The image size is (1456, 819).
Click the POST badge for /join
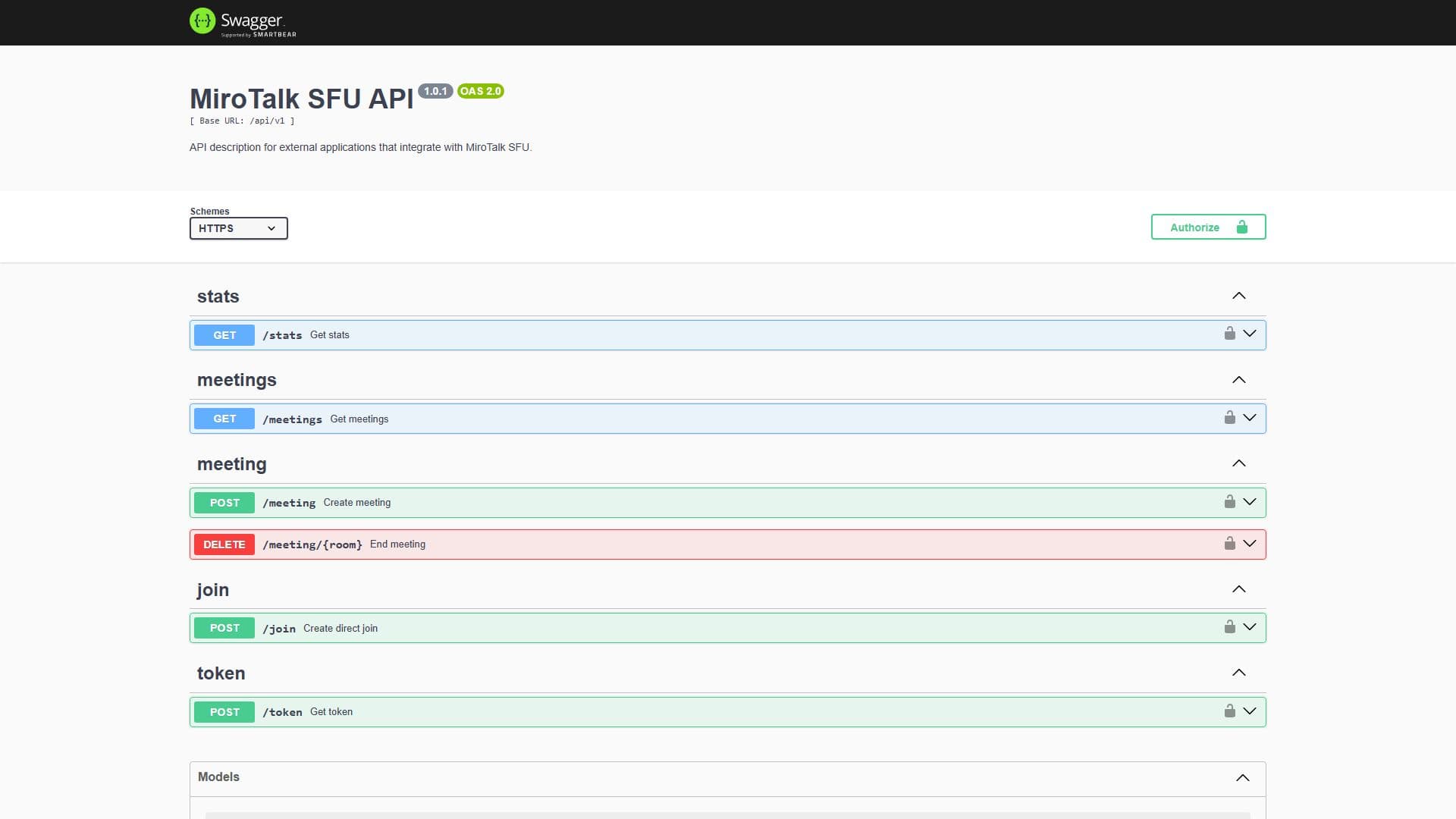coord(224,628)
